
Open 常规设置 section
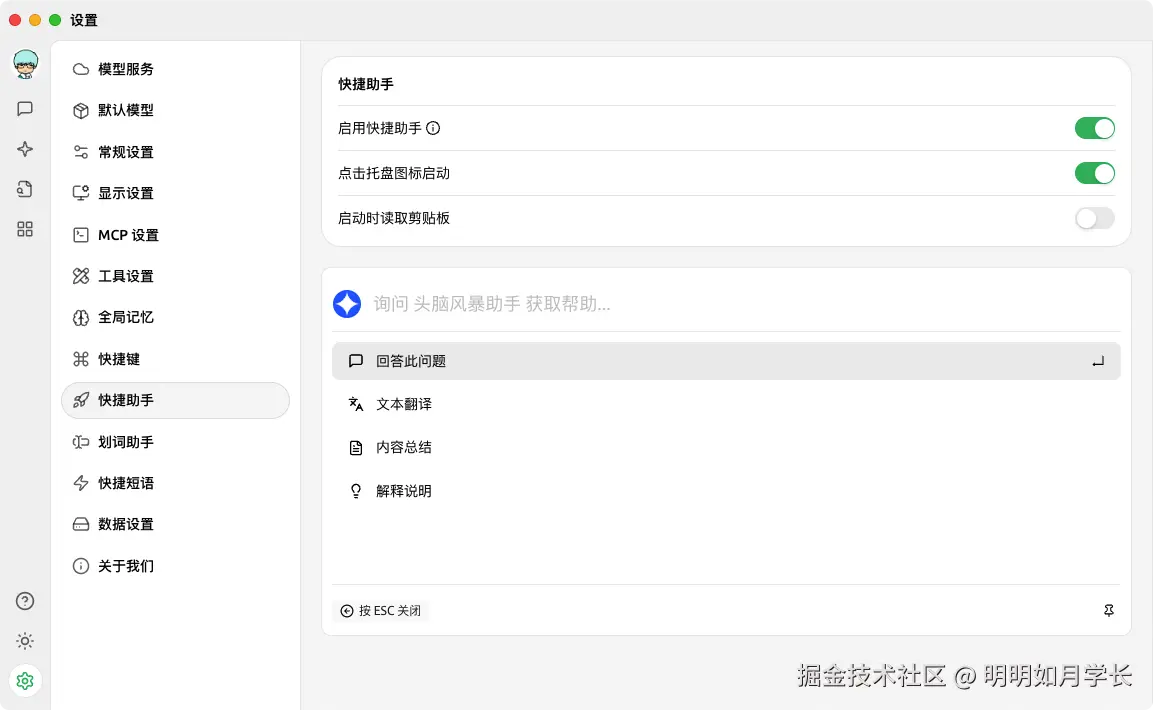pyautogui.click(x=175, y=152)
